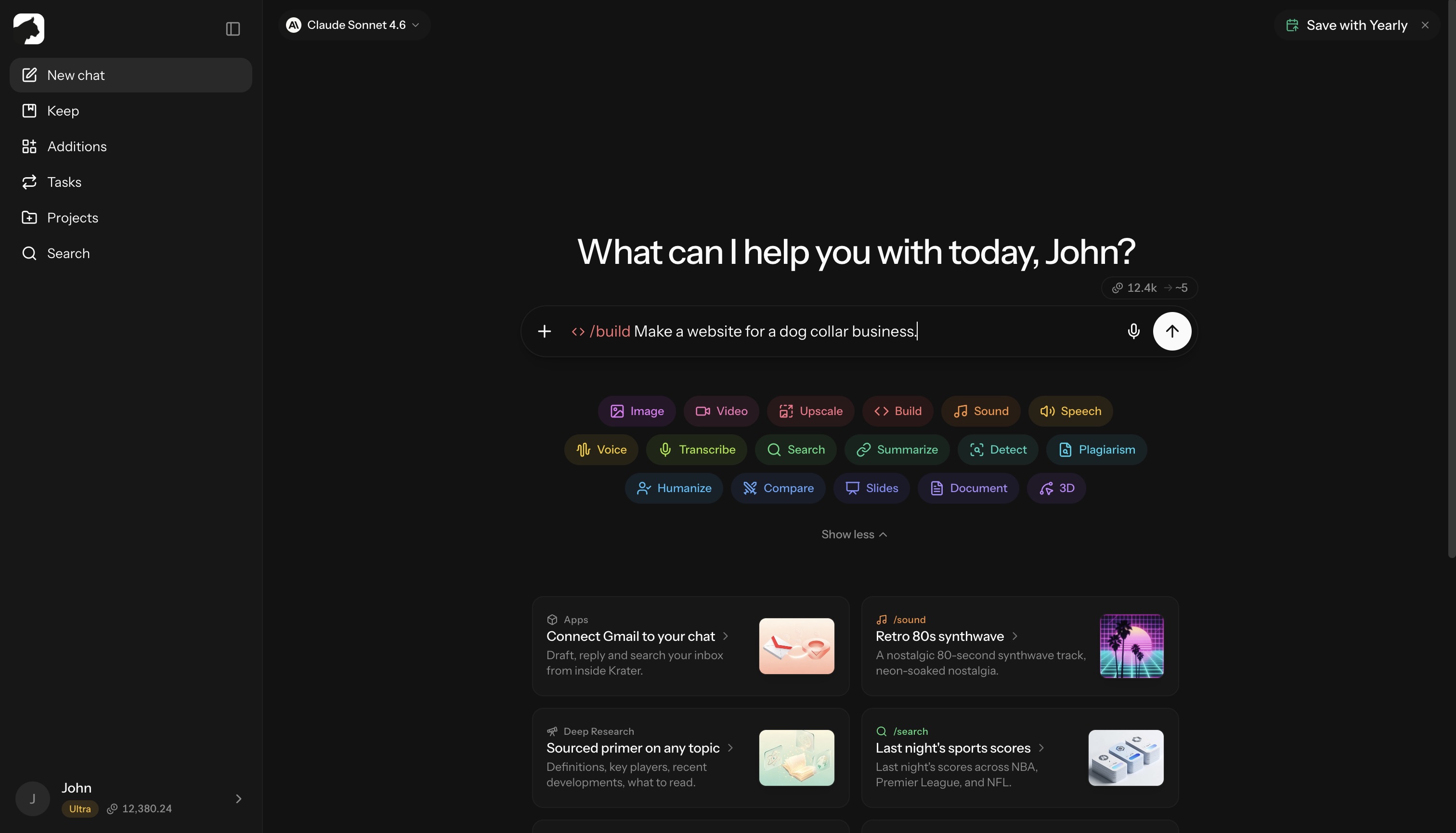Expand John's account menu chevron
Image resolution: width=1456 pixels, height=833 pixels.
pos(238,799)
